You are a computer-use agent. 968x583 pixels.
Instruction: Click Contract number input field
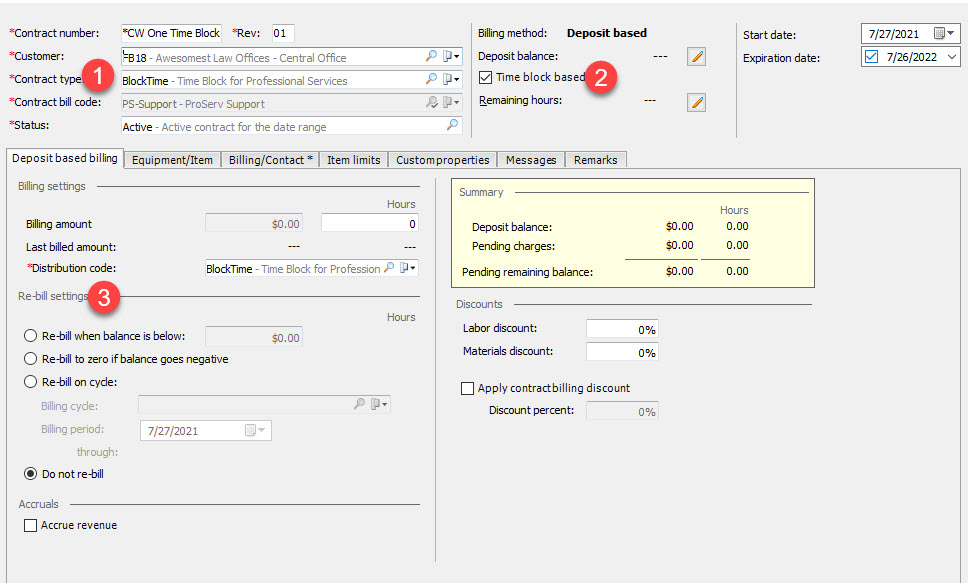coord(171,33)
